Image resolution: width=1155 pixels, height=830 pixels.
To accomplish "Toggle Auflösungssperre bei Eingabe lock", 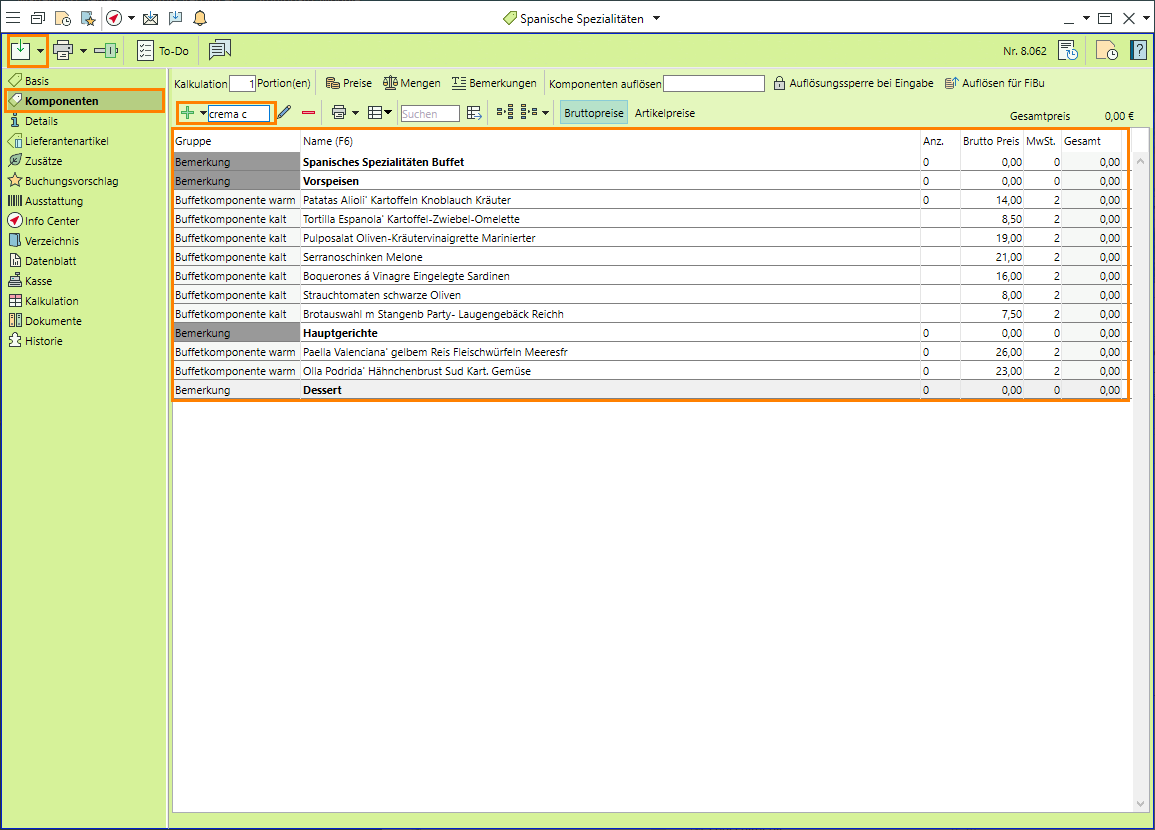I will click(x=853, y=84).
